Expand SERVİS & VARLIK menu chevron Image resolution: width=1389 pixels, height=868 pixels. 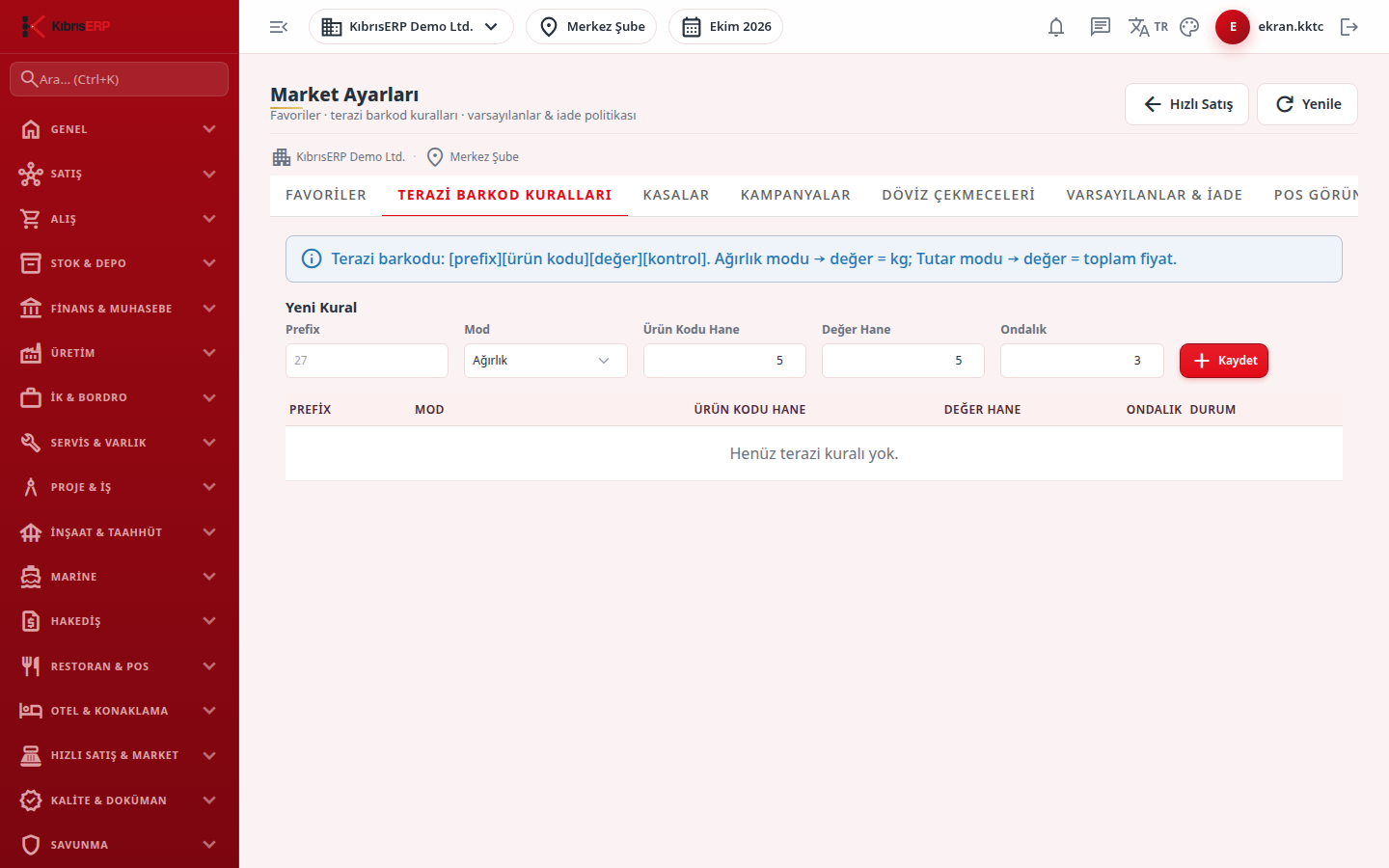[x=209, y=443]
